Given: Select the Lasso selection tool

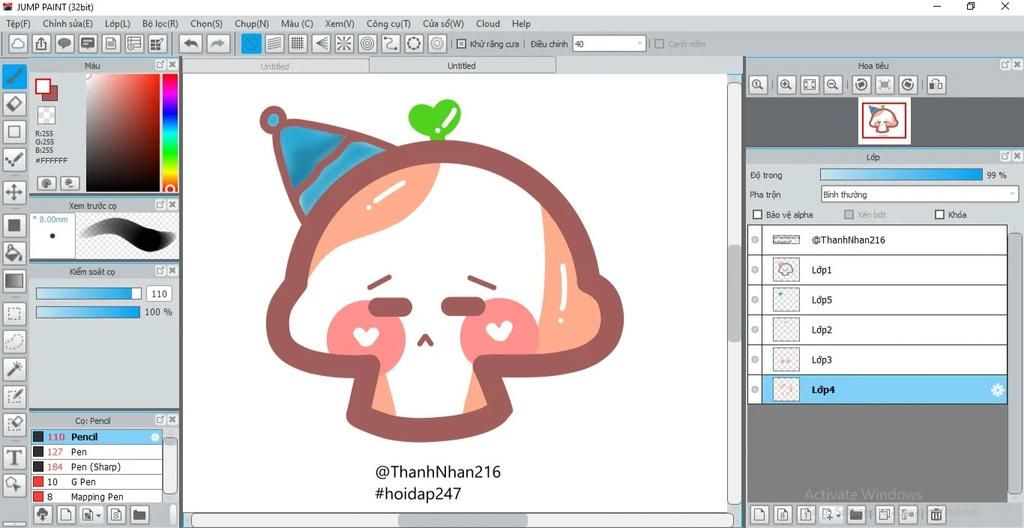Looking at the screenshot, I should pyautogui.click(x=14, y=341).
